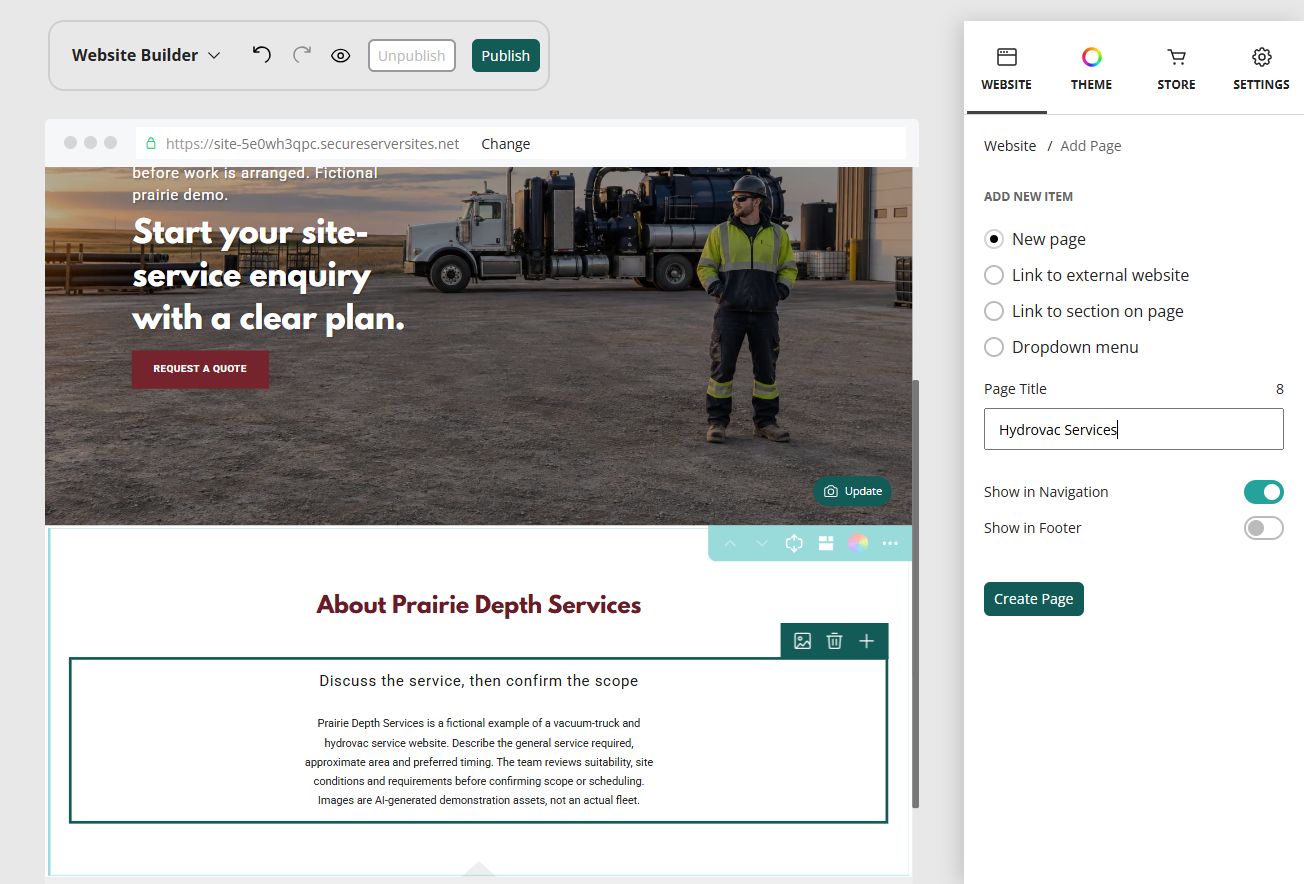
Task: Click Discuss the service subheading
Action: (x=478, y=681)
